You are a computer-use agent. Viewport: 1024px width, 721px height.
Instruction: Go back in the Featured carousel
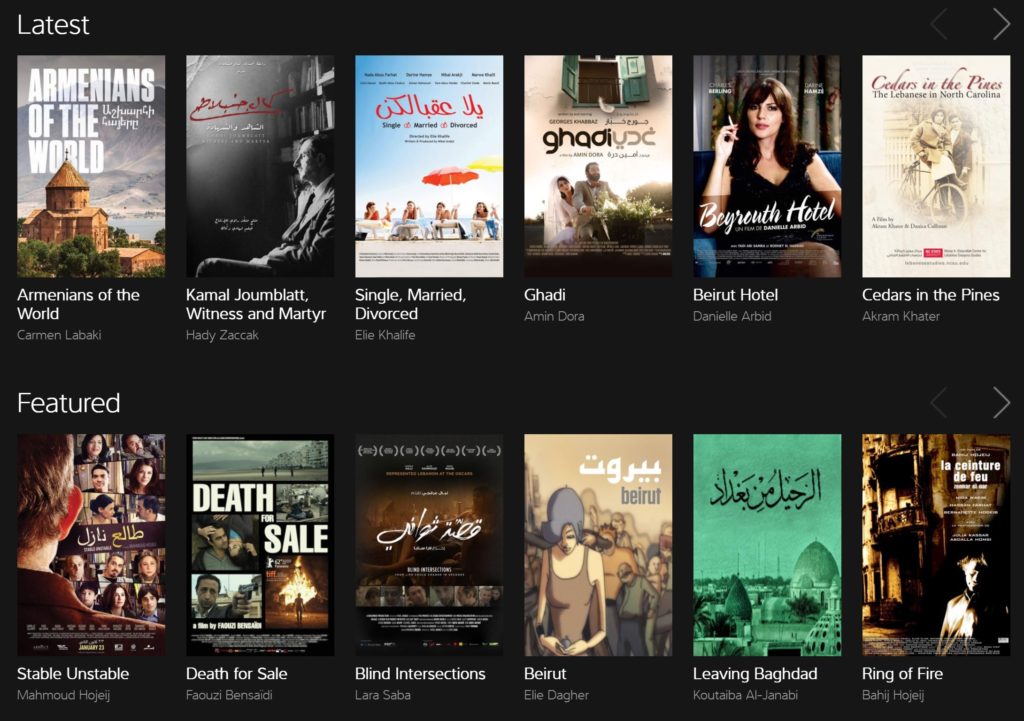(939, 402)
